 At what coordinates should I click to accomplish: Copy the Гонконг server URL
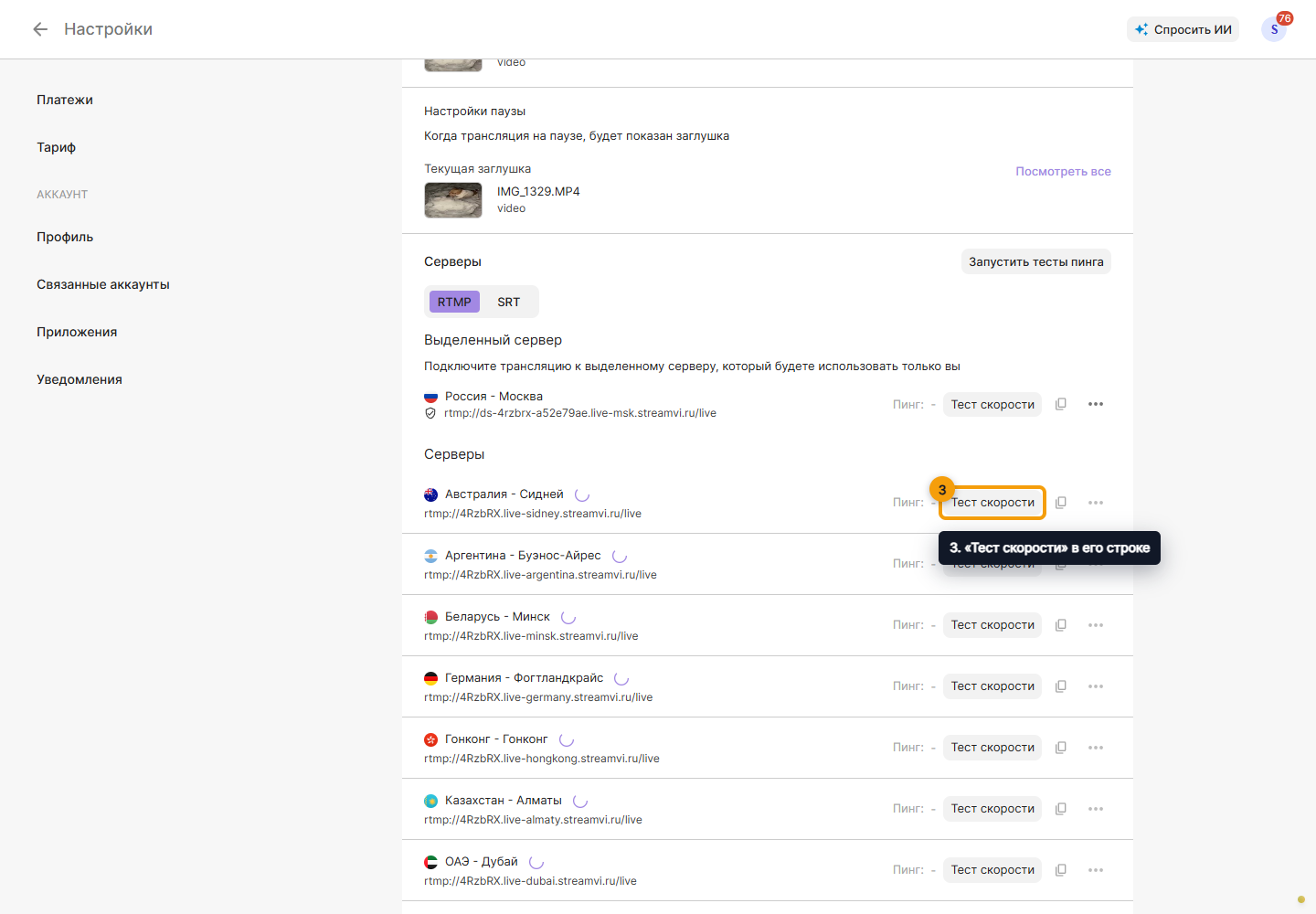click(x=1061, y=748)
